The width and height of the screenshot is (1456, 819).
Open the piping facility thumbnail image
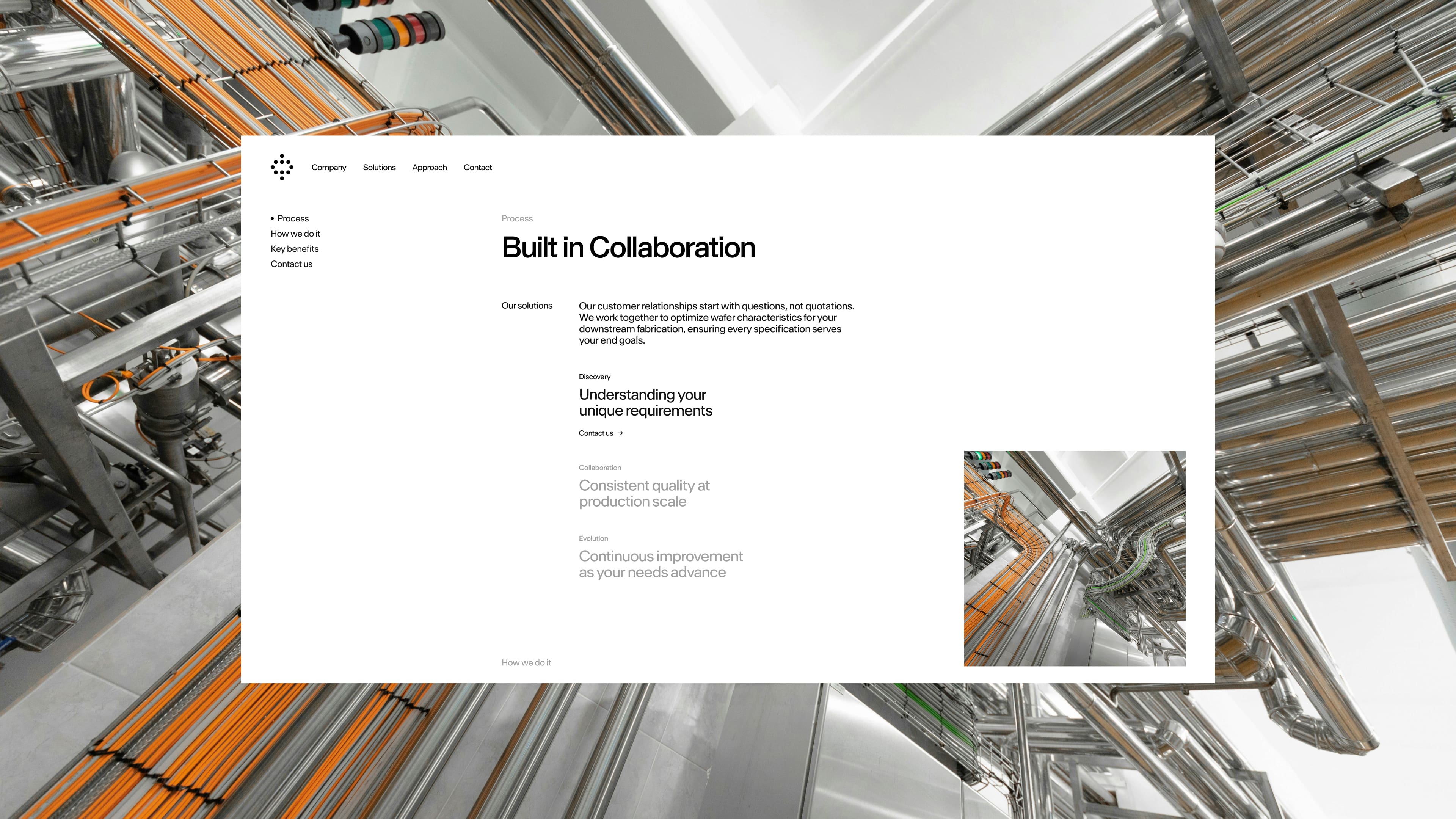click(1074, 558)
